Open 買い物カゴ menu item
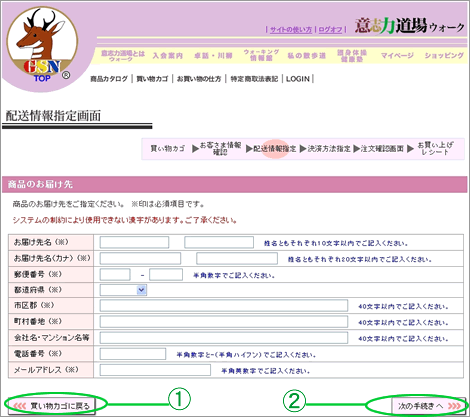Image resolution: width=470 pixels, height=417 pixels. point(152,79)
